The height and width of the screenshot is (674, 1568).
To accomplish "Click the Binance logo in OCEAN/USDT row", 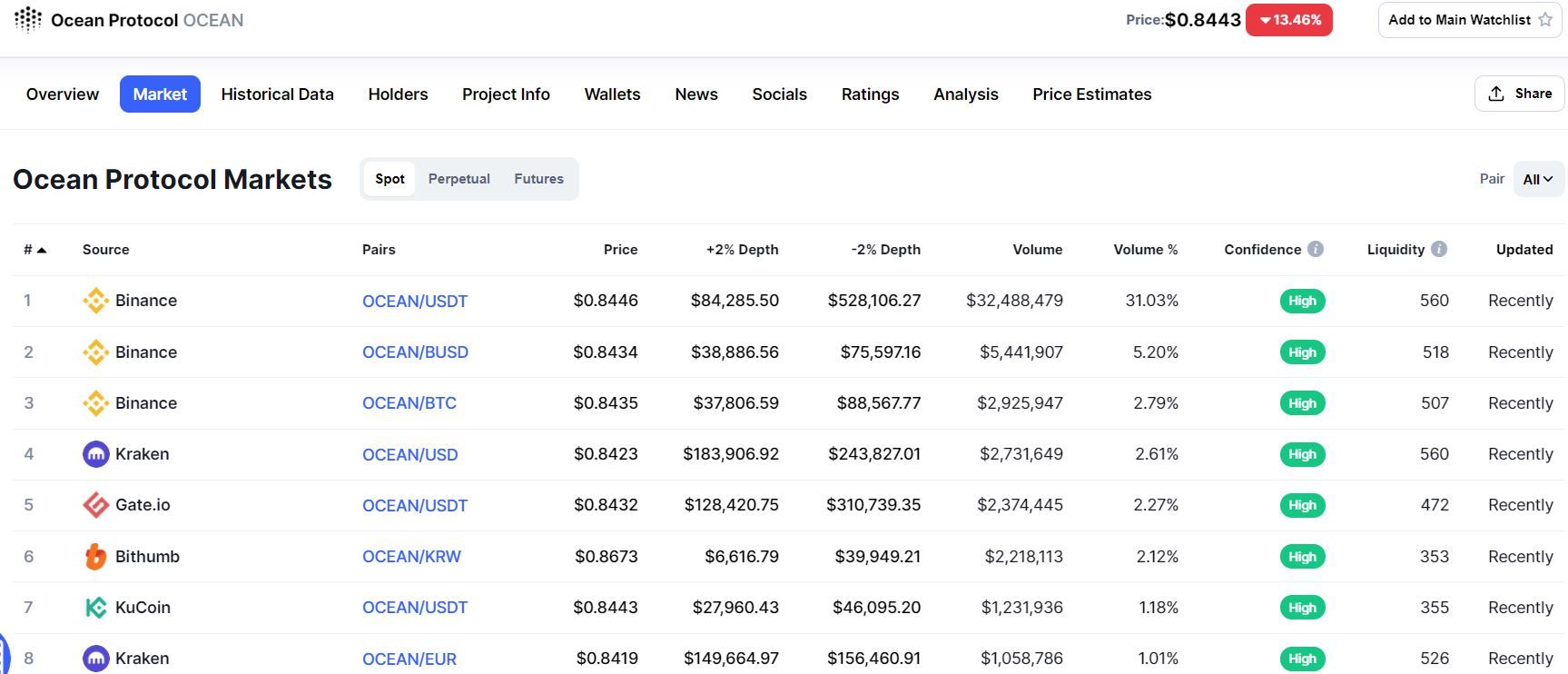I will (95, 301).
